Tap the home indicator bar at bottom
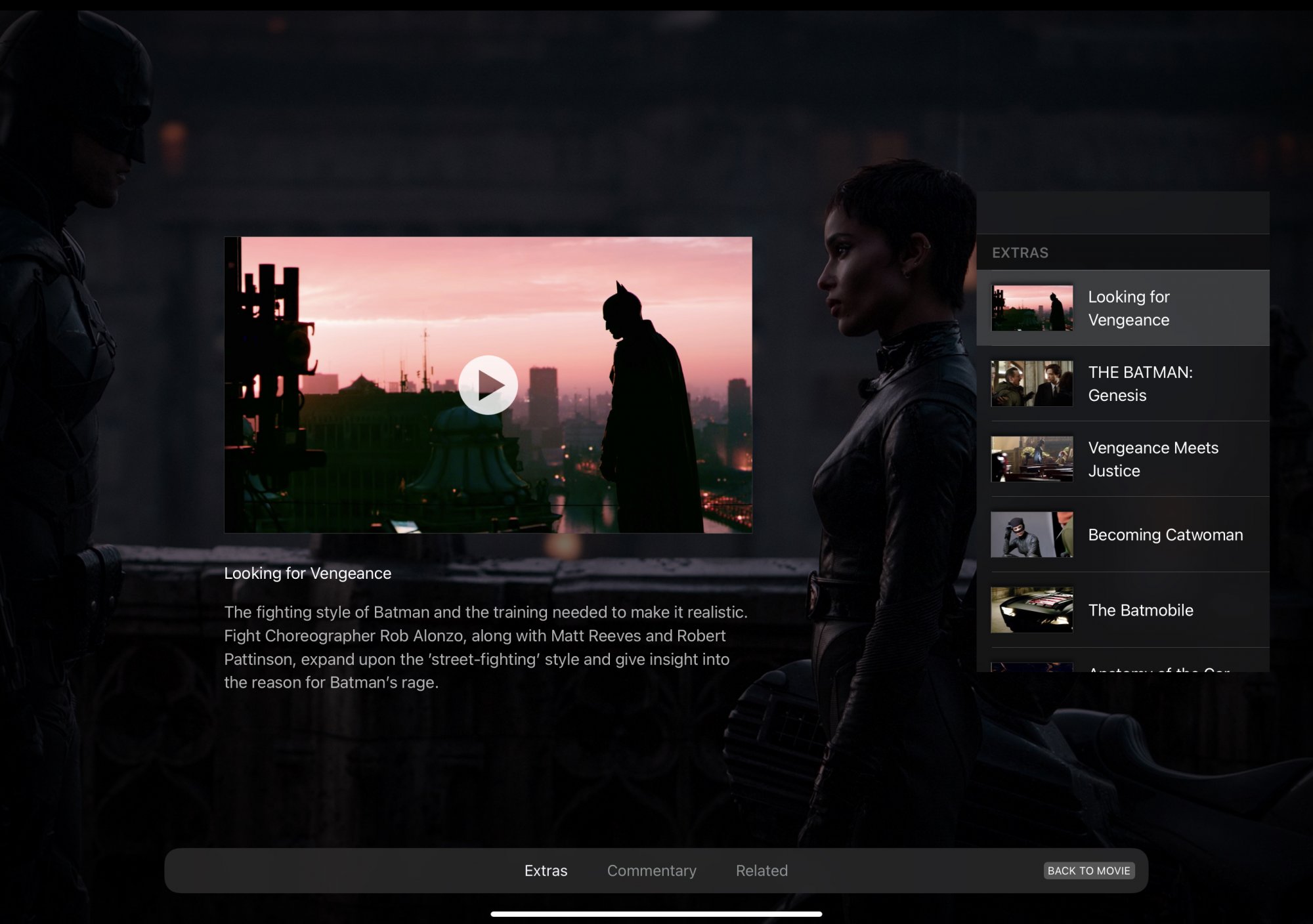Image resolution: width=1313 pixels, height=924 pixels. (x=656, y=913)
